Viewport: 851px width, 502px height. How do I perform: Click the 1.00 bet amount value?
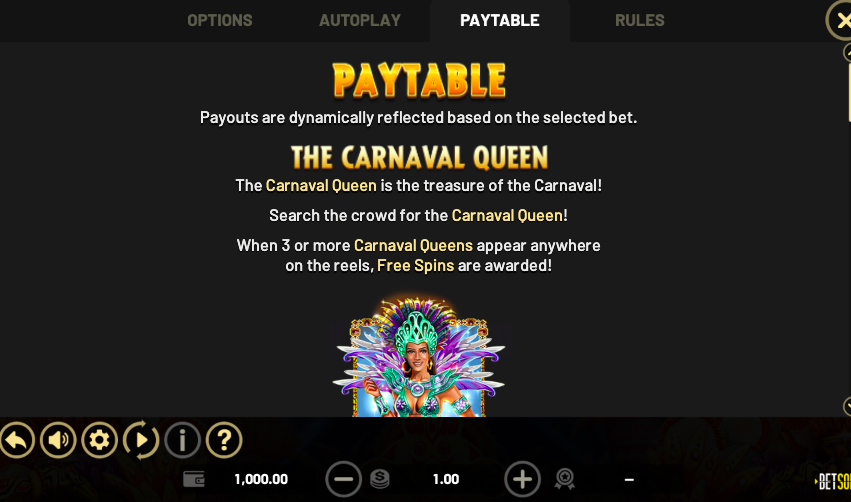(x=446, y=479)
